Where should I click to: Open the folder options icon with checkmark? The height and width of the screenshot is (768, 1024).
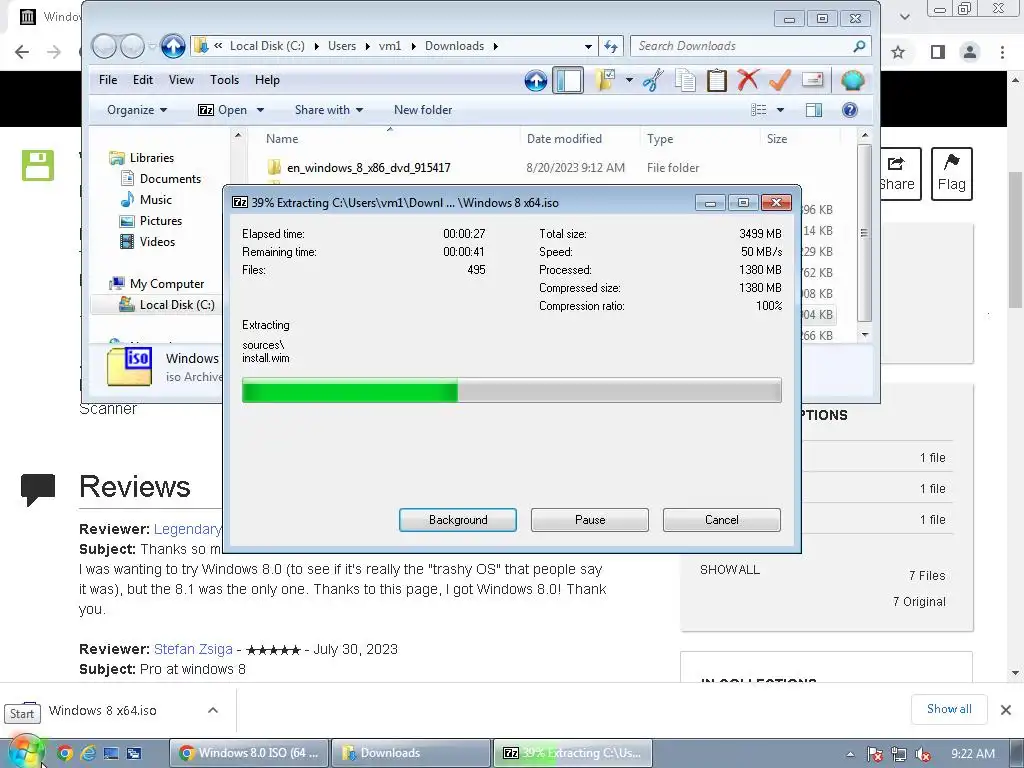[605, 80]
